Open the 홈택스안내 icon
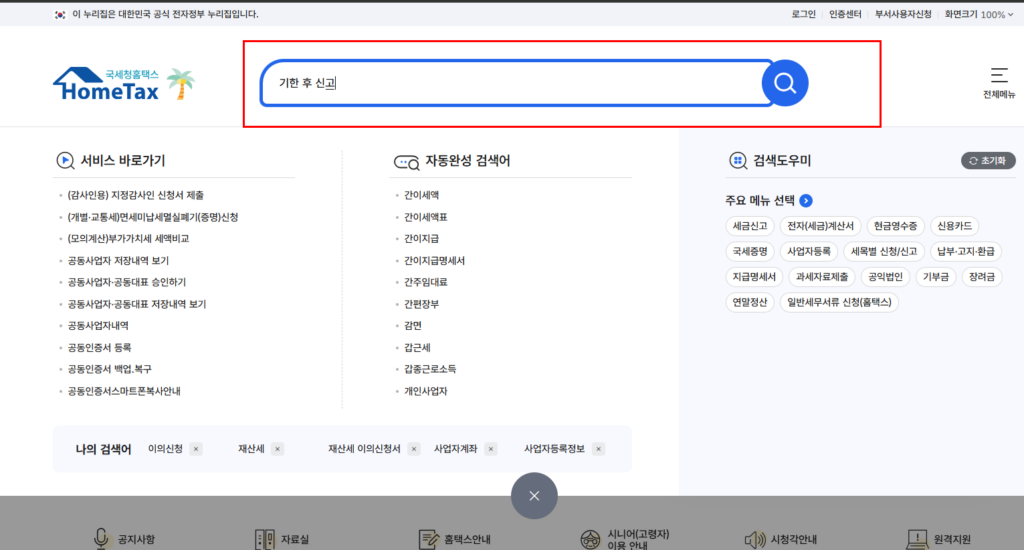 [428, 540]
